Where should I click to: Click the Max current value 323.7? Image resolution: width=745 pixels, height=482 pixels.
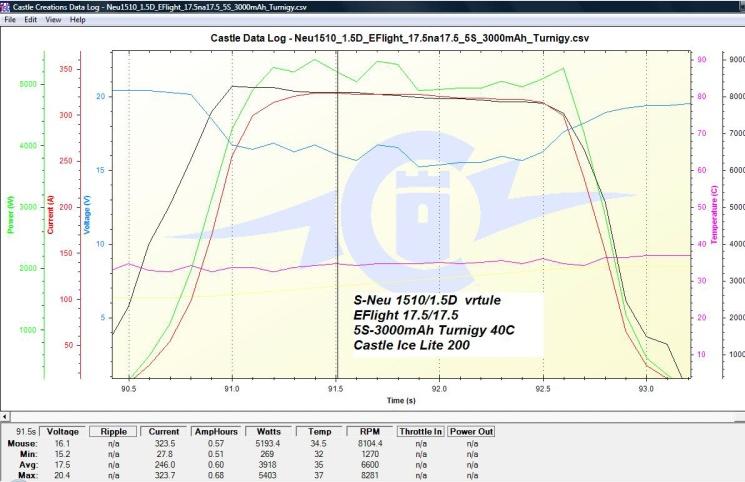pyautogui.click(x=165, y=475)
